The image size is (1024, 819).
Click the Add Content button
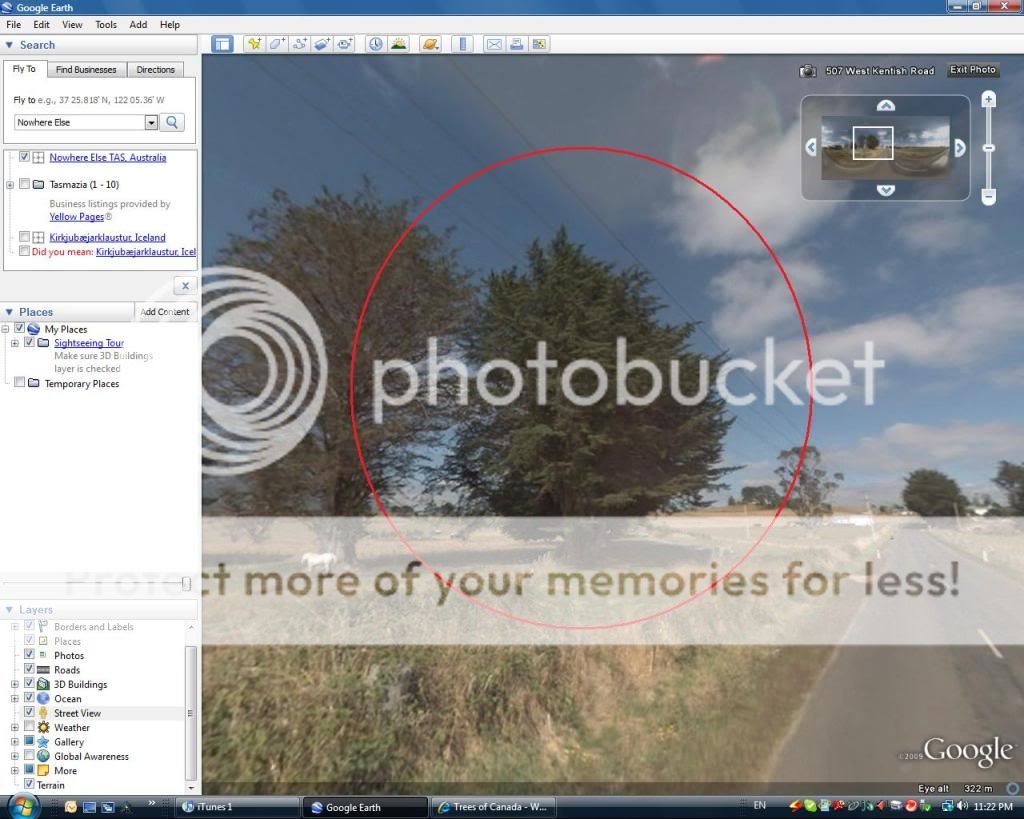(x=165, y=312)
